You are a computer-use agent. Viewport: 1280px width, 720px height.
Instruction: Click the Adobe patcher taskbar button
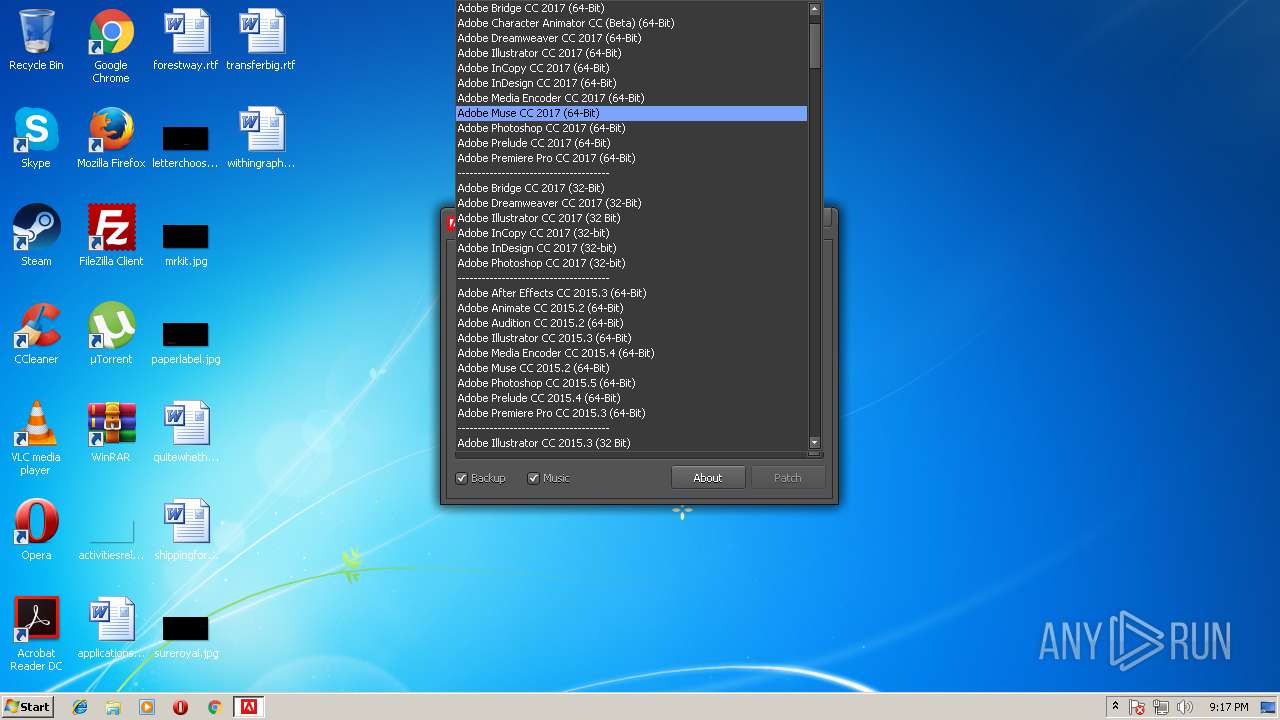point(248,707)
